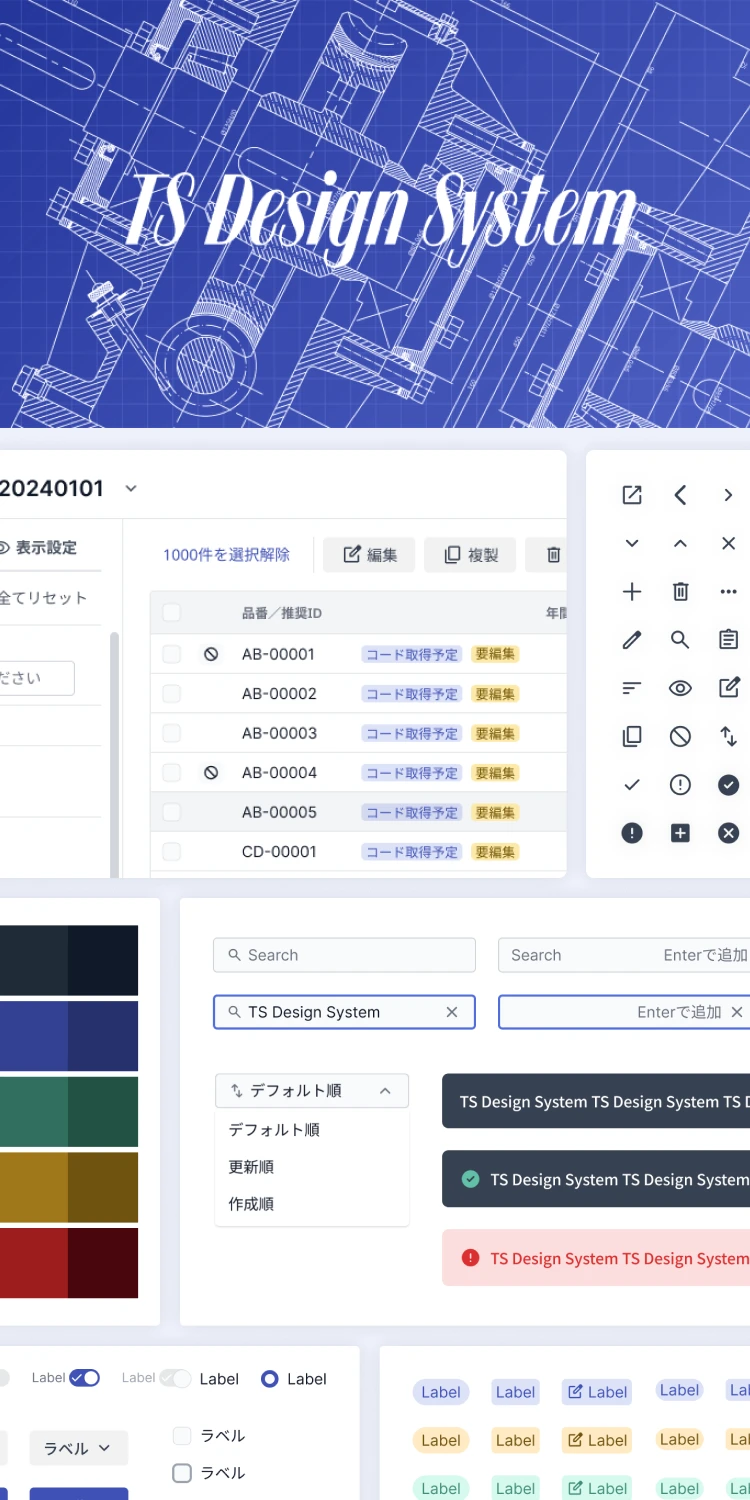Click the TS Design System search input

pos(344,1012)
